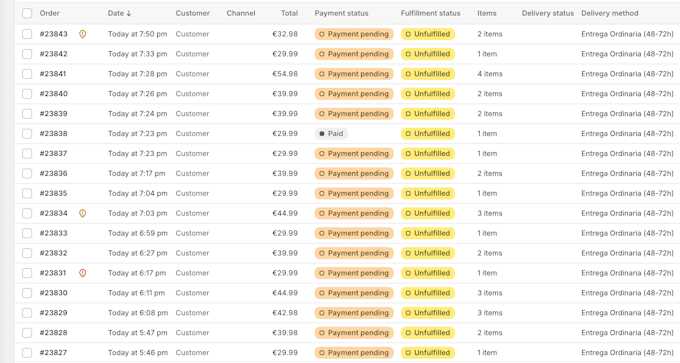Expand the 4 items list of order #23841
This screenshot has height=363, width=680.
coord(490,74)
